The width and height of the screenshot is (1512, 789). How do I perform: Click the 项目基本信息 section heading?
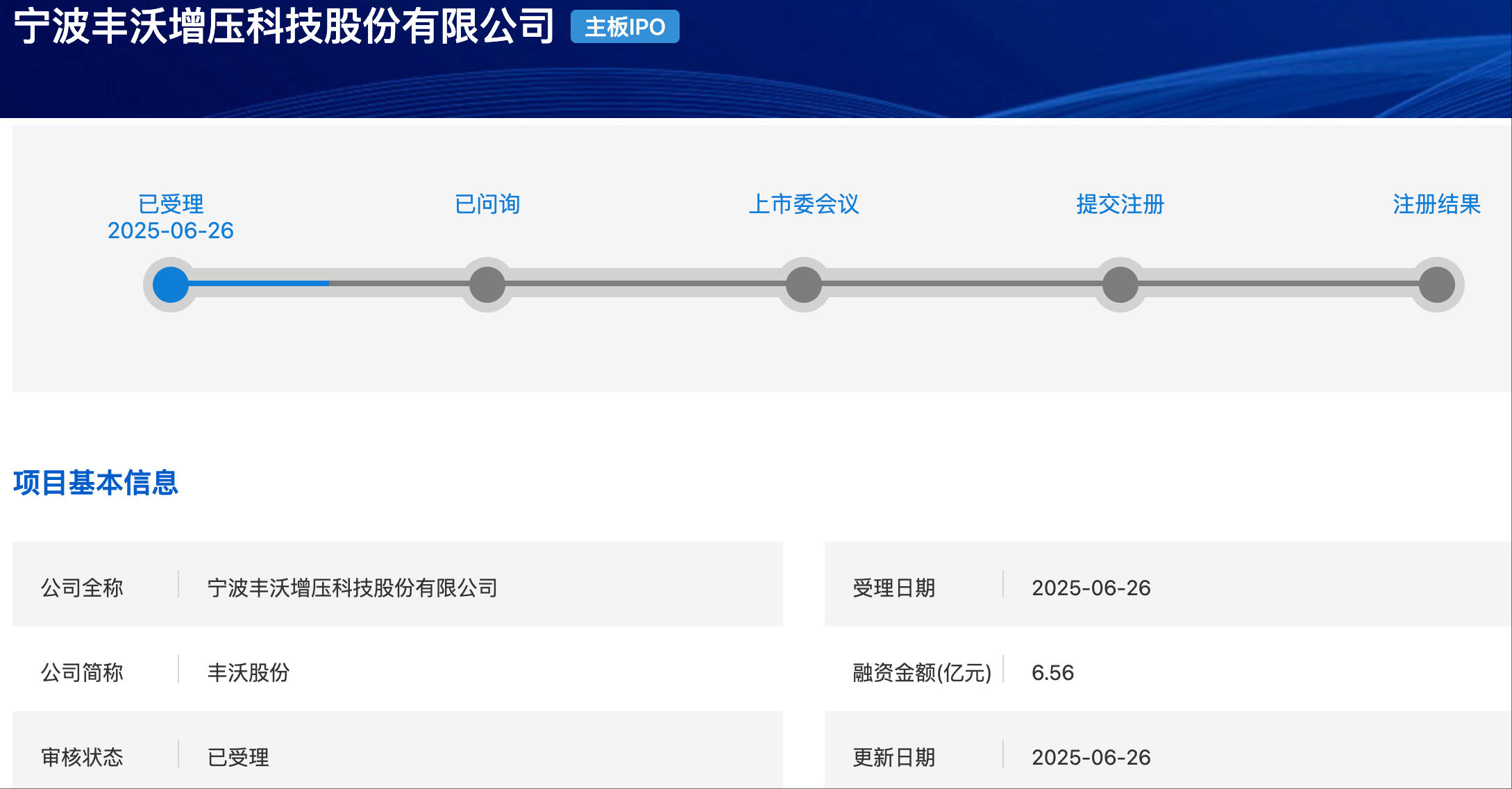tap(96, 483)
